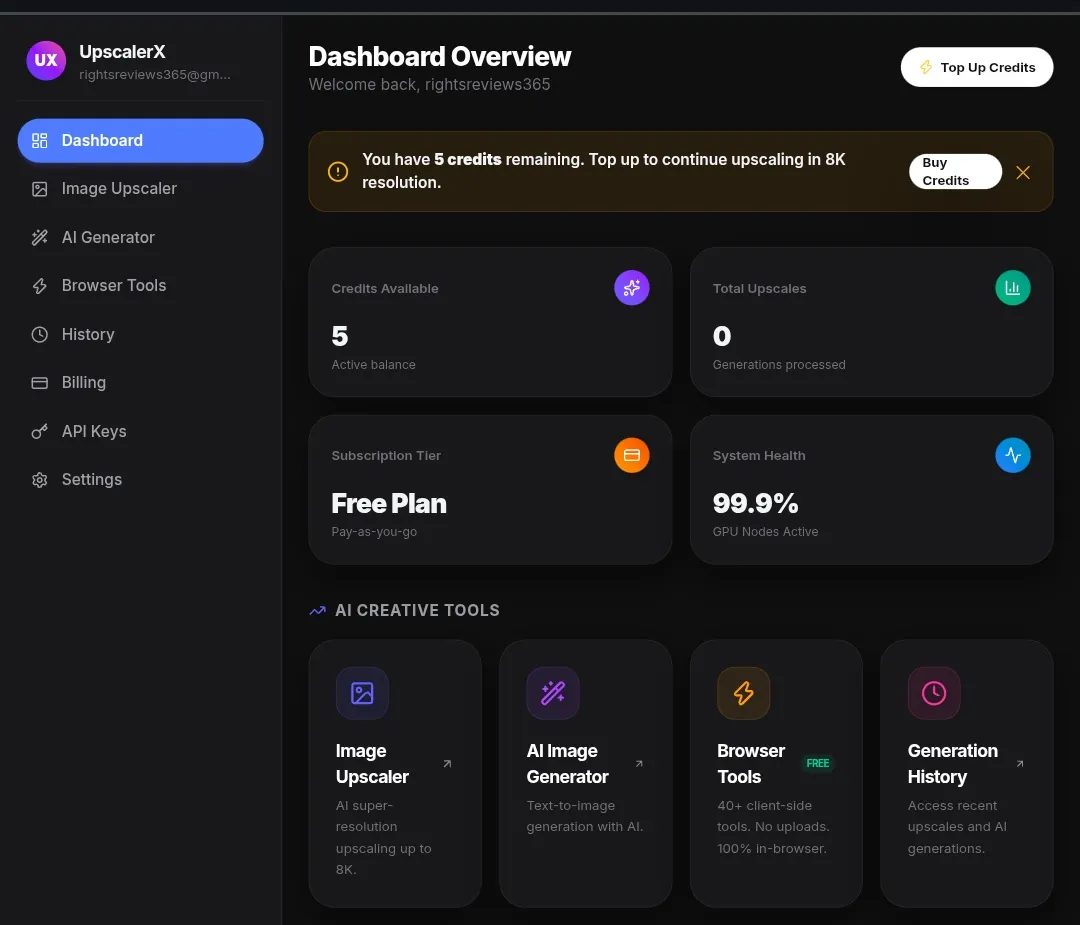The image size is (1080, 925).
Task: Click the warning circle icon in credits banner
Action: click(338, 172)
